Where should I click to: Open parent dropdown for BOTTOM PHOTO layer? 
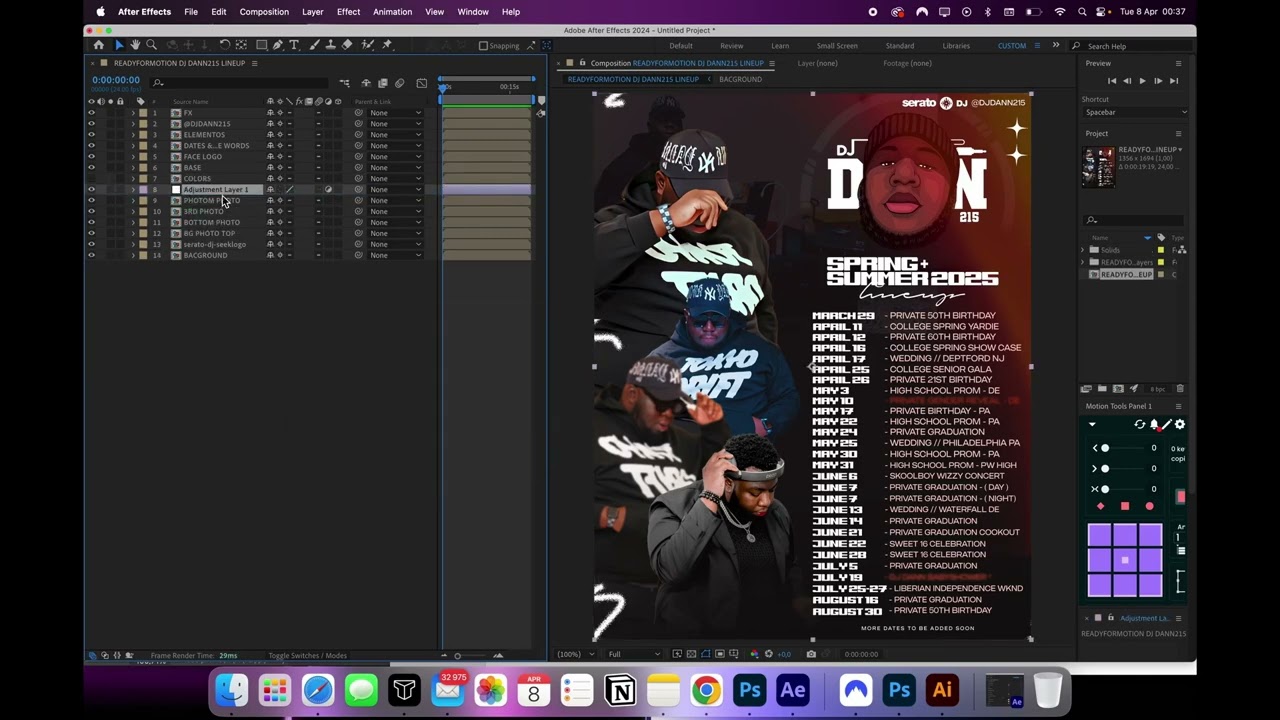coord(395,222)
